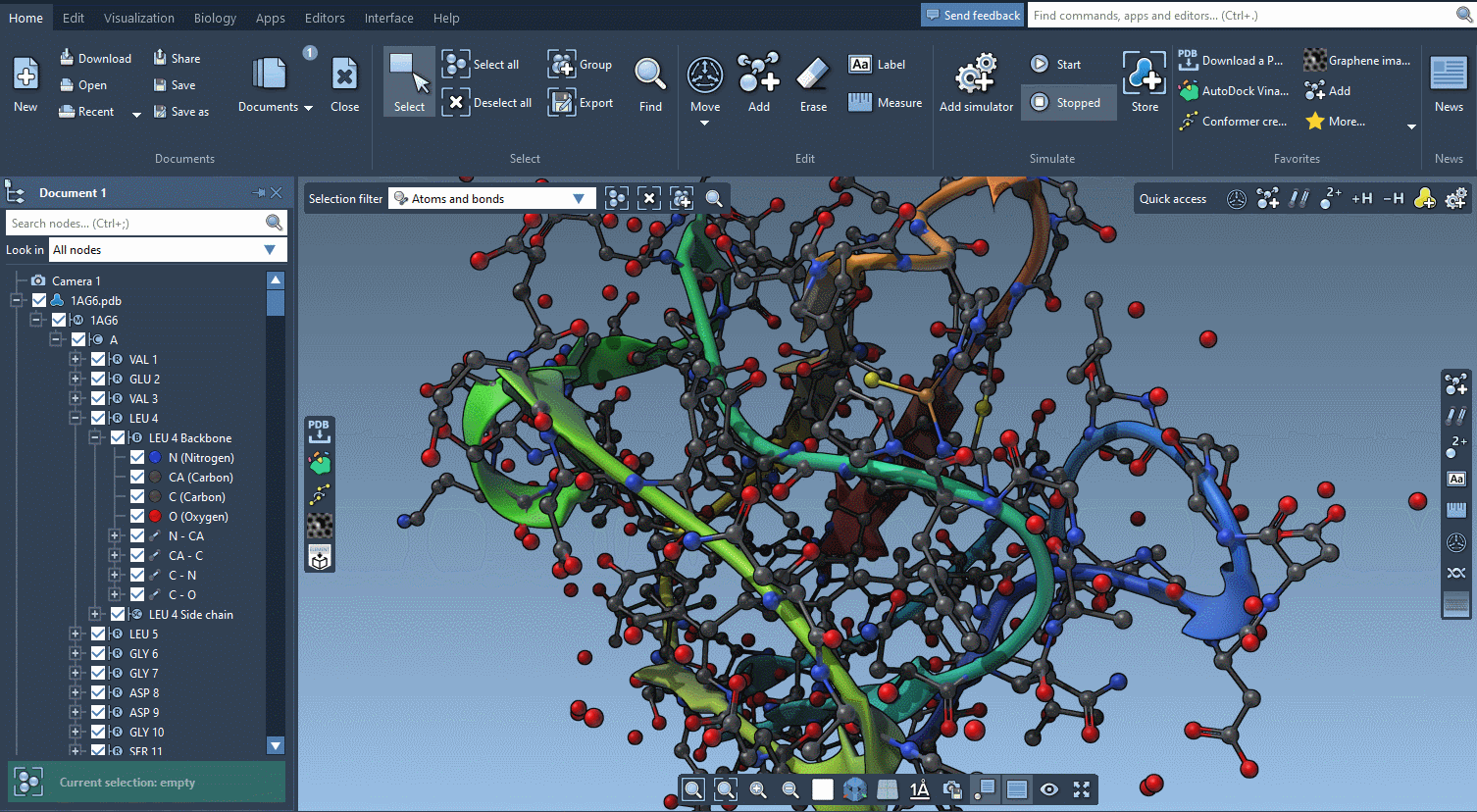Open the Visualization menu
The height and width of the screenshot is (812, 1477).
coord(139,18)
